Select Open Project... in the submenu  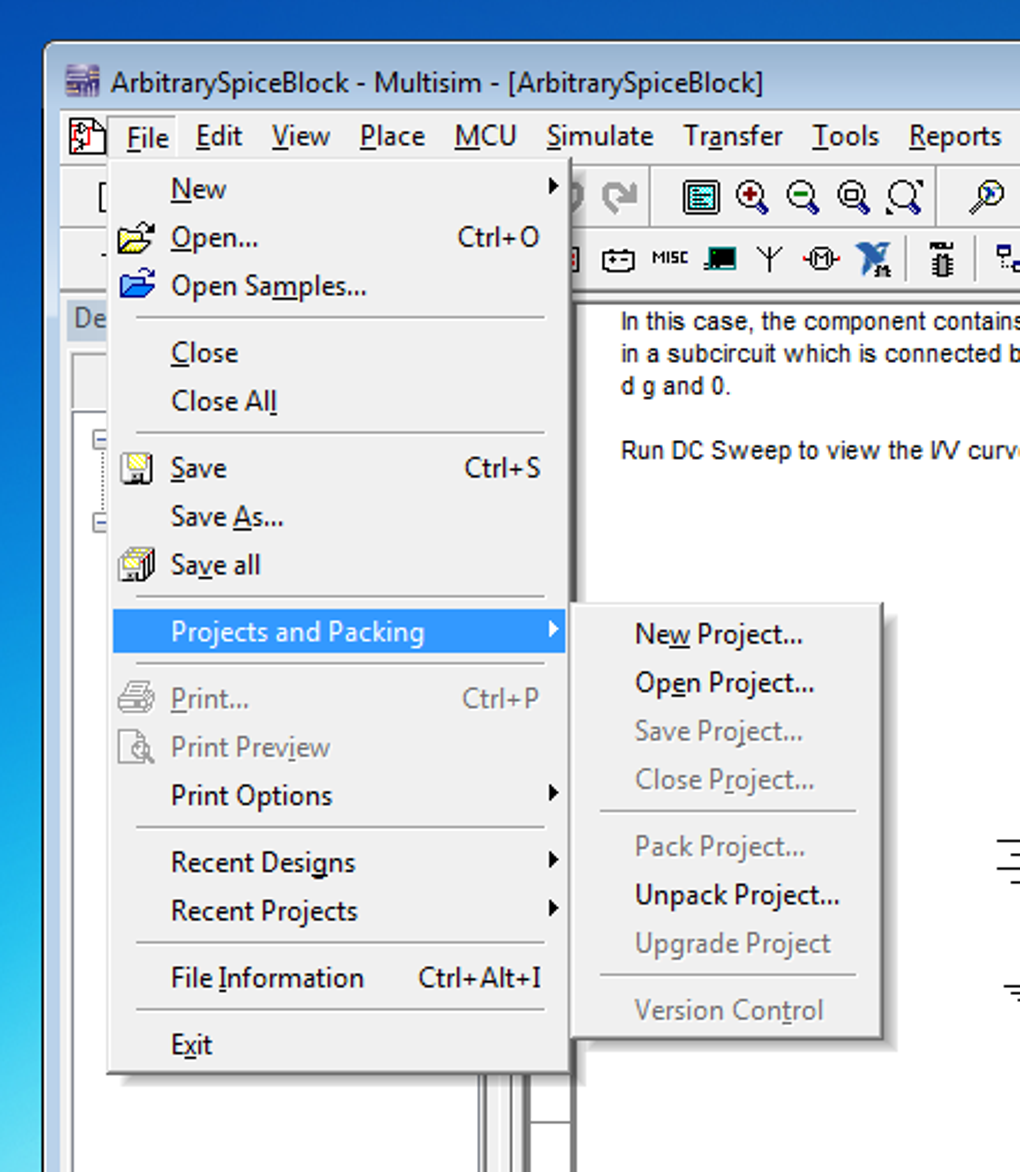pyautogui.click(x=726, y=683)
